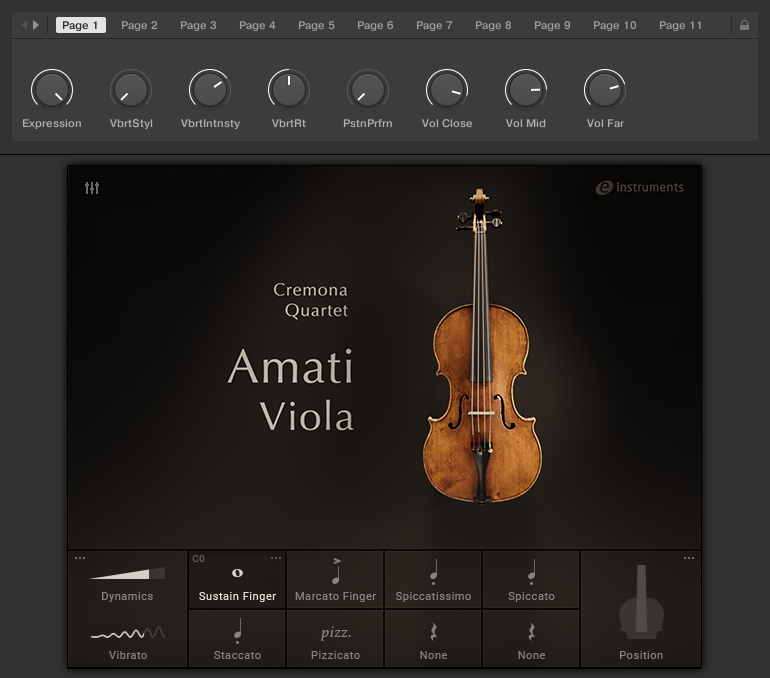Open Page 11 tab

pyautogui.click(x=681, y=25)
